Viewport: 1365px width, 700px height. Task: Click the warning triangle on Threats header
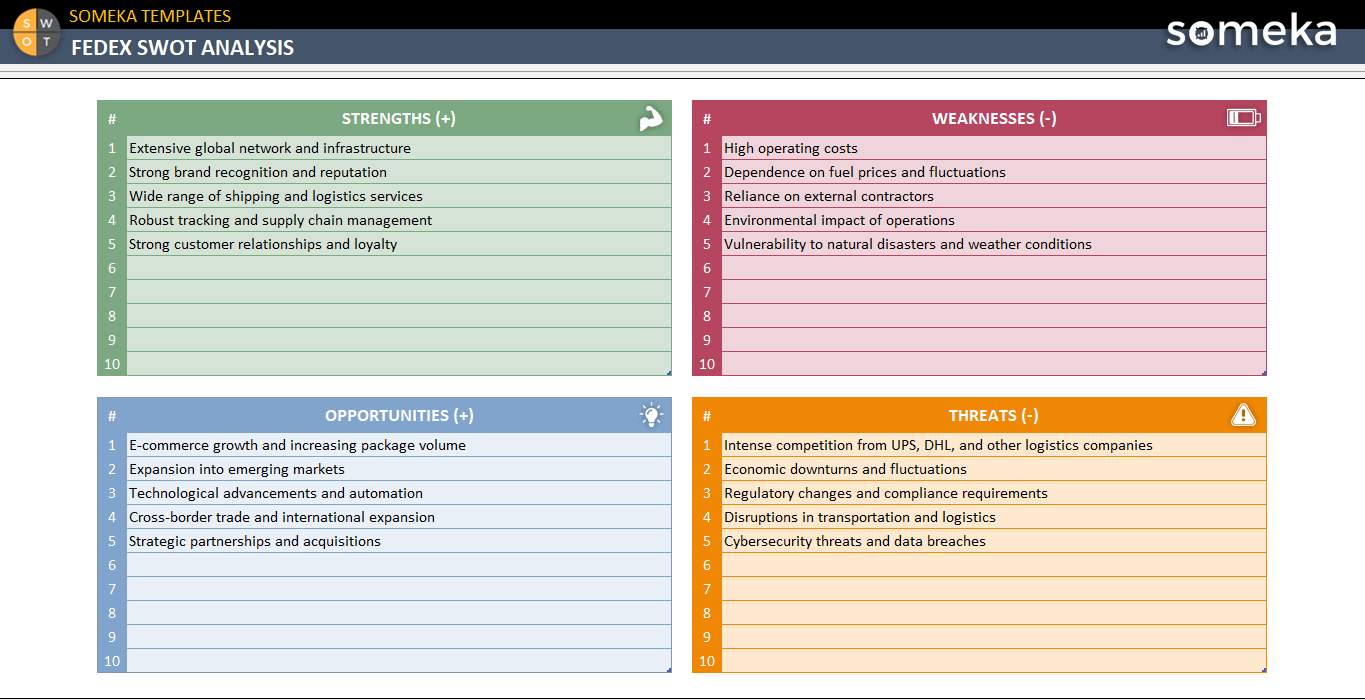click(x=1243, y=414)
